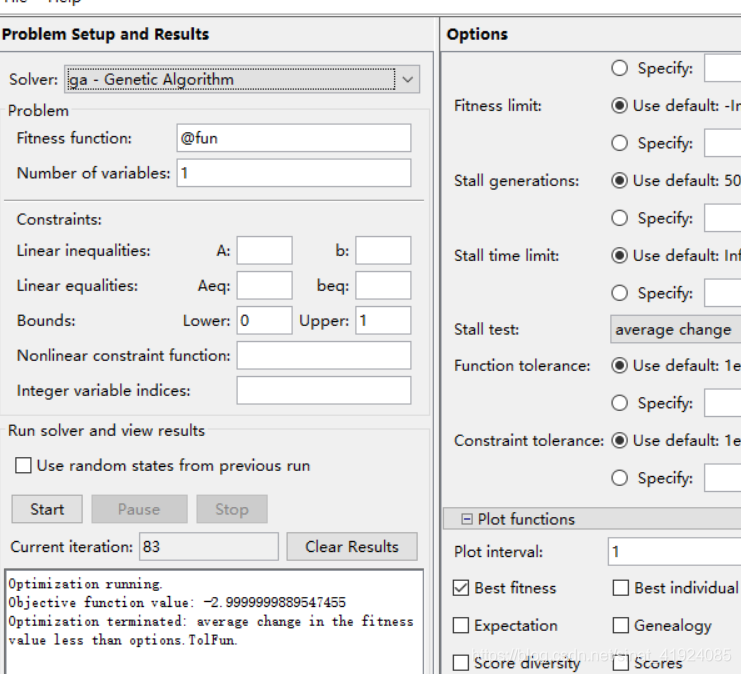Click the 'Run solver and view results' label
Screen dimensions: 741x674
107,431
